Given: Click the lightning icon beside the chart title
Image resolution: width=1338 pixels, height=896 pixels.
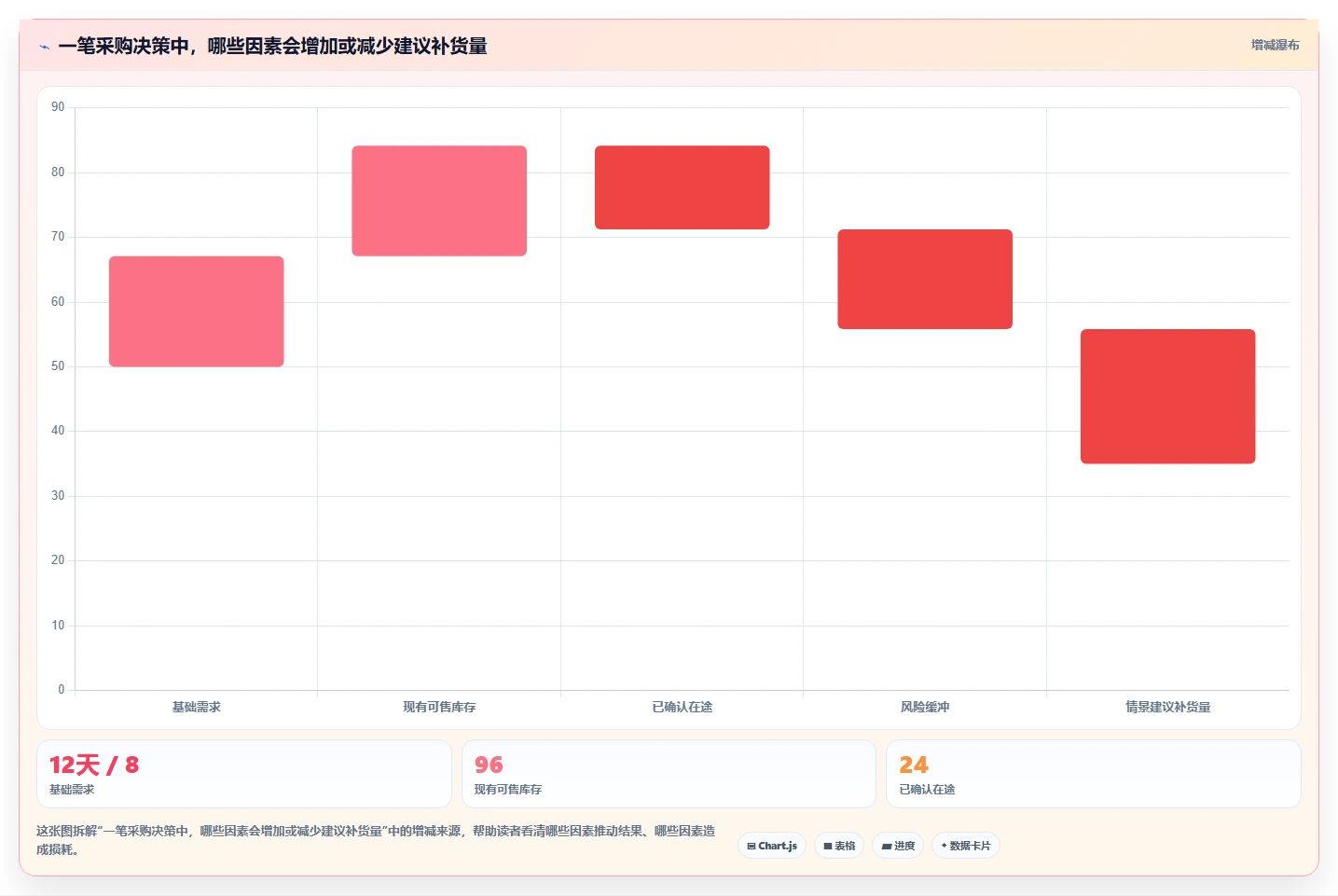Looking at the screenshot, I should pyautogui.click(x=44, y=47).
